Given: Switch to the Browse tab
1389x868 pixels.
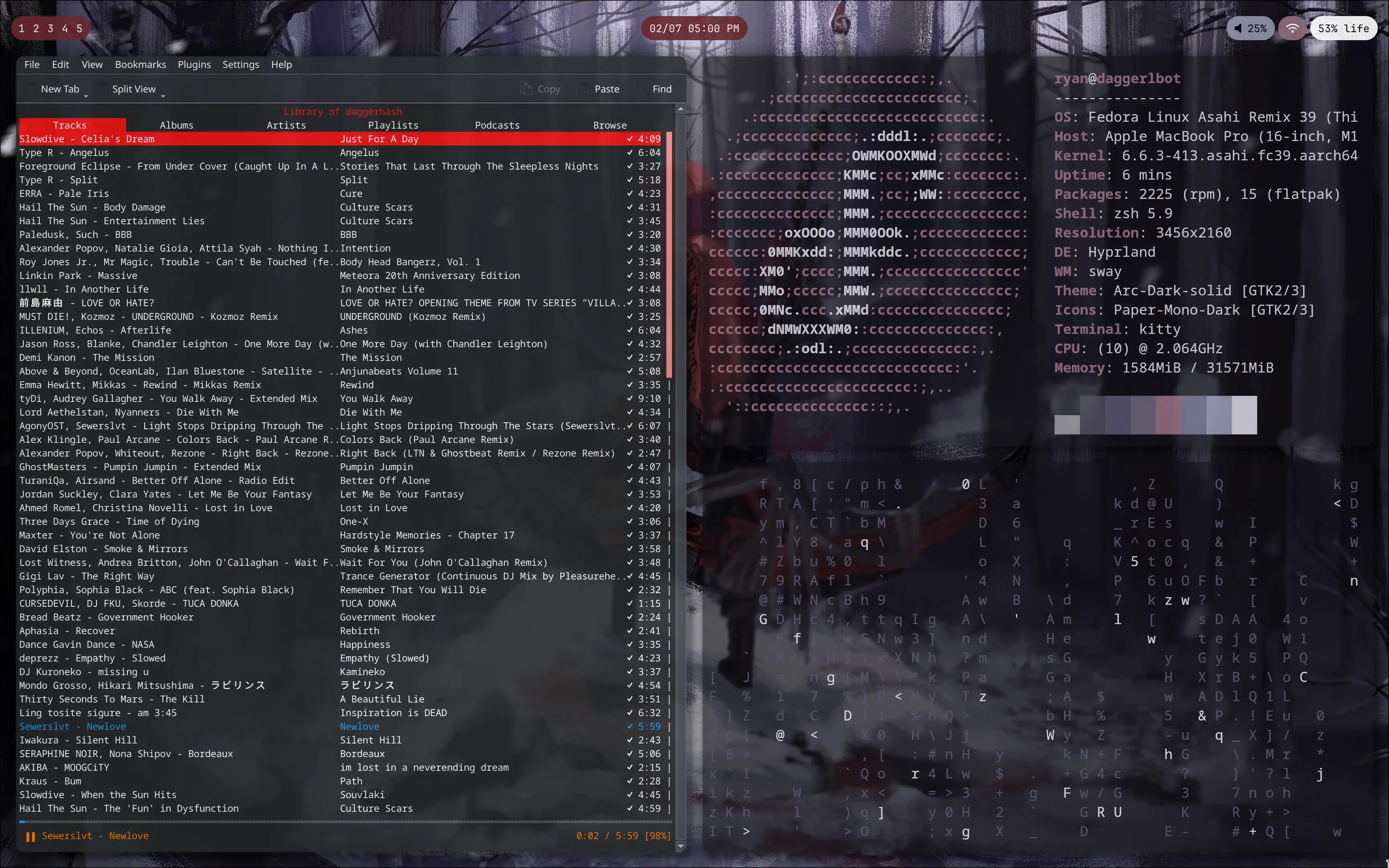Looking at the screenshot, I should (610, 125).
